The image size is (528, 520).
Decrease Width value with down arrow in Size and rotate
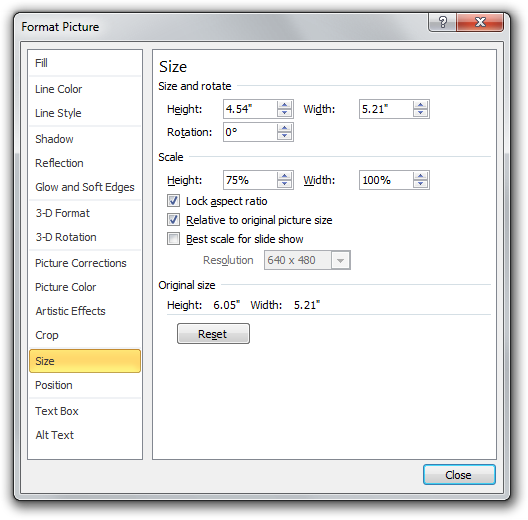click(x=420, y=113)
